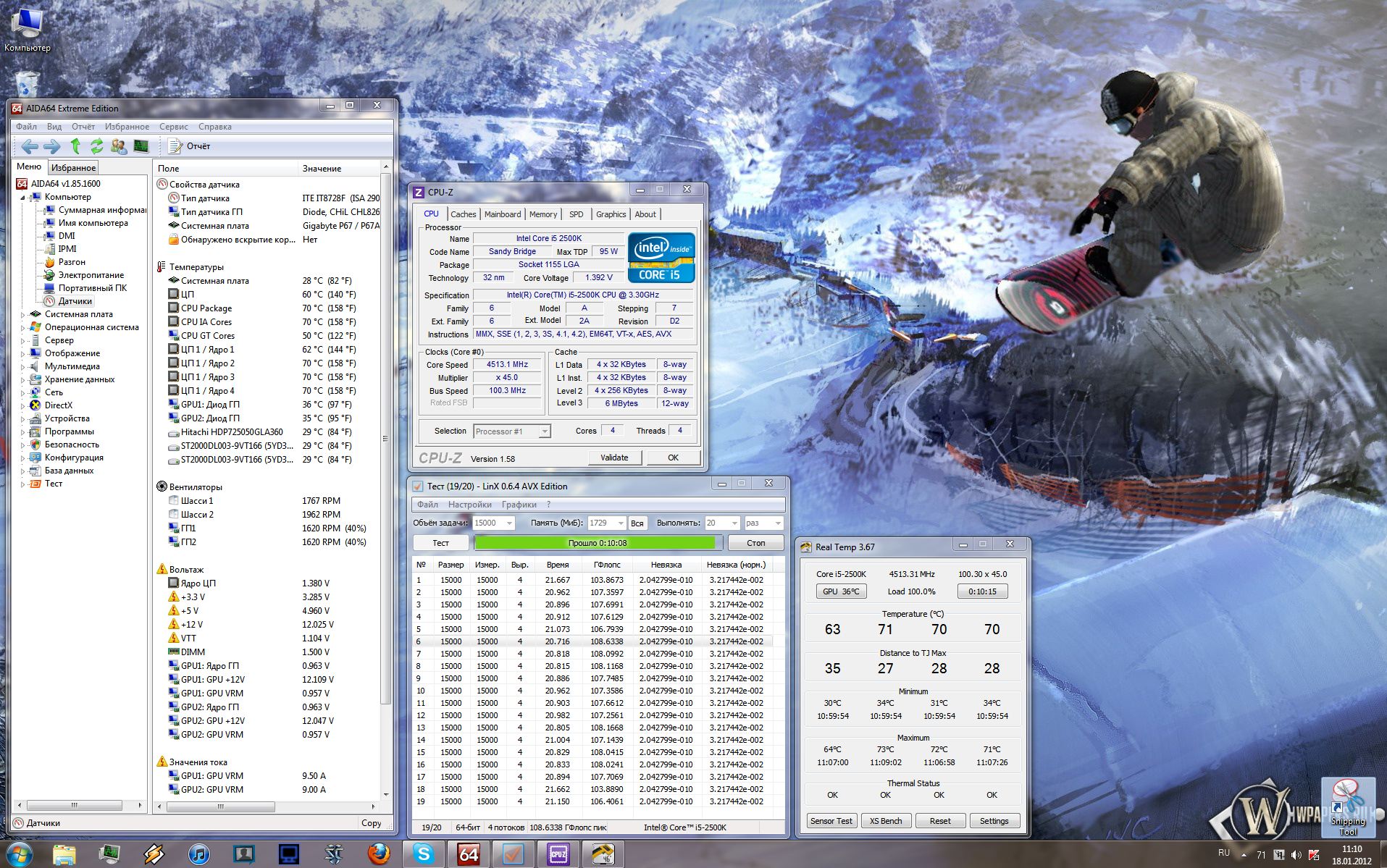The height and width of the screenshot is (868, 1387).
Task: Click the blue Back arrow in AIDA64
Action: (x=30, y=146)
